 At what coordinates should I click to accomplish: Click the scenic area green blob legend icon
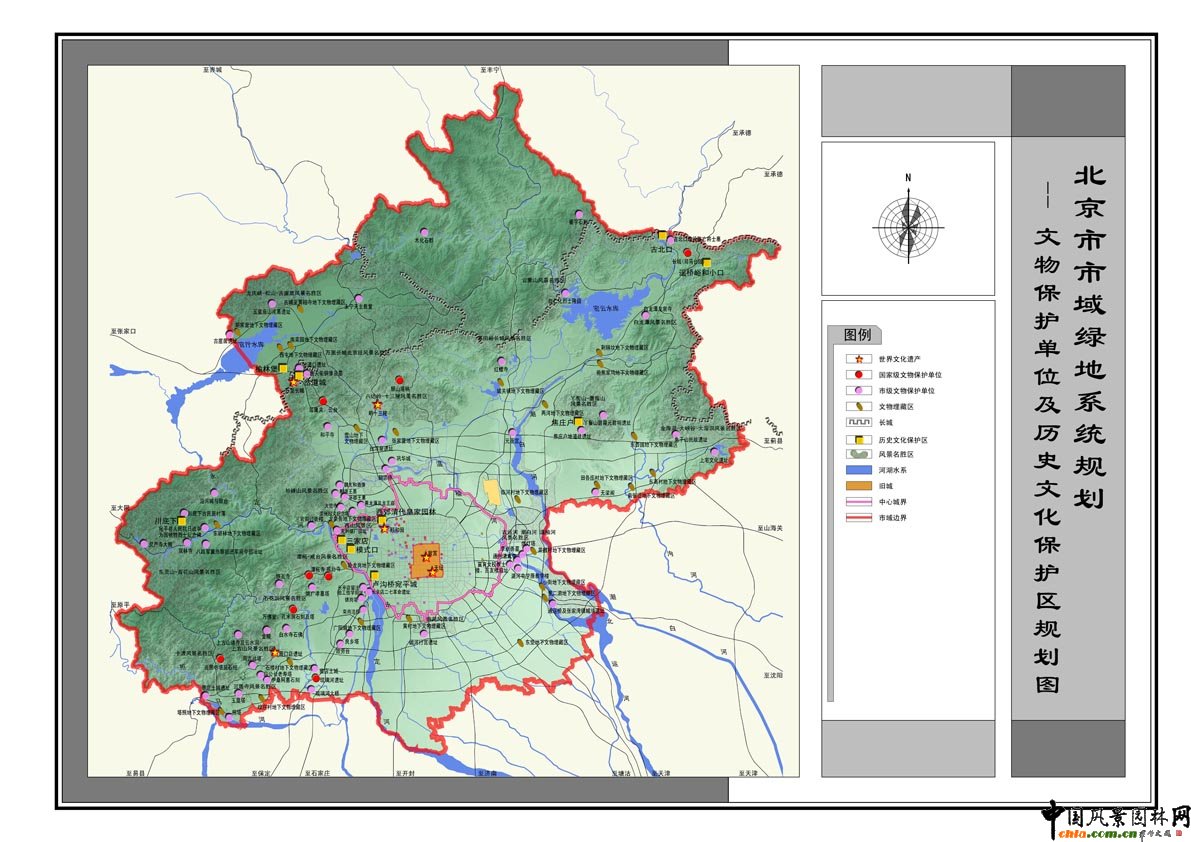pyautogui.click(x=857, y=454)
